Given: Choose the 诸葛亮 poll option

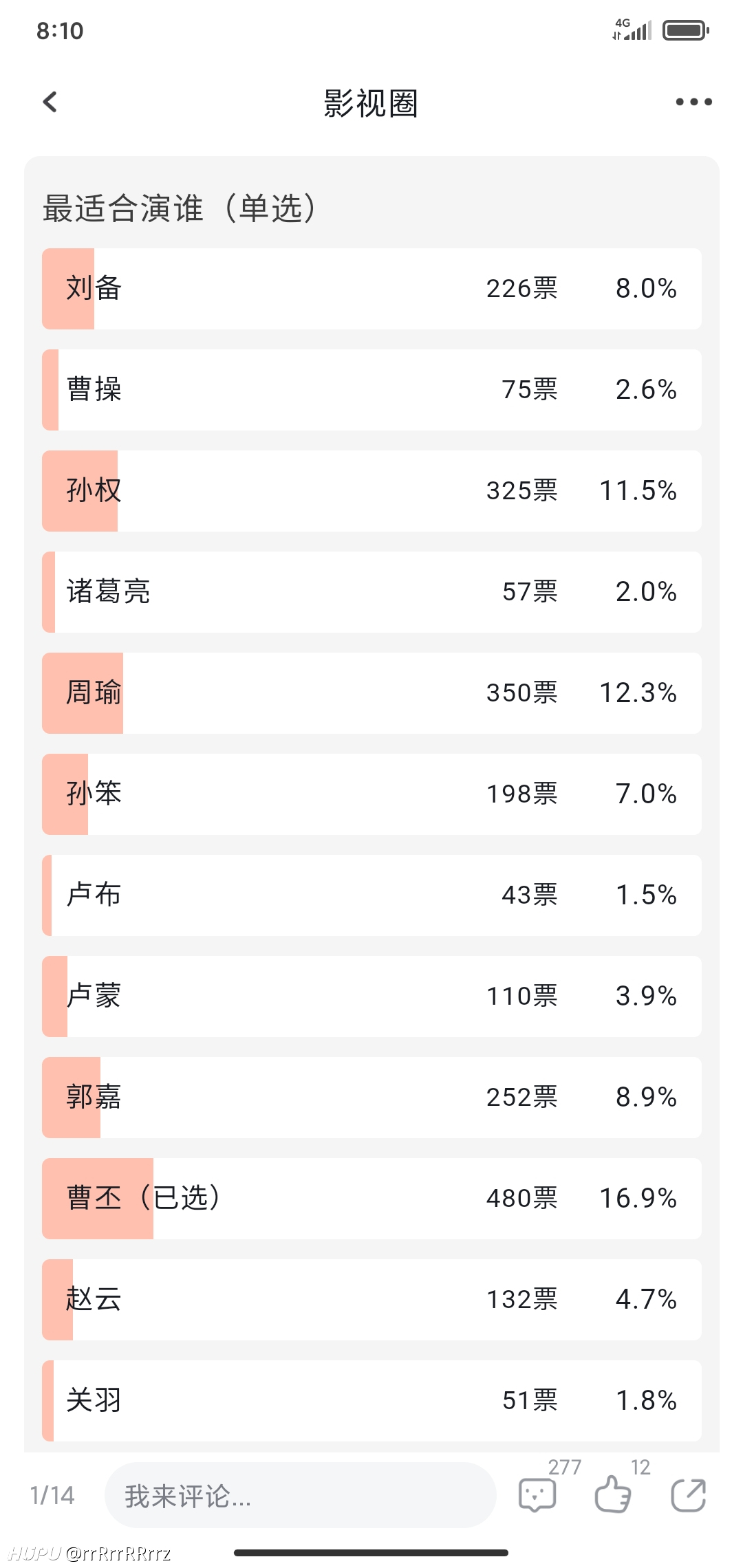Looking at the screenshot, I should click(x=371, y=592).
